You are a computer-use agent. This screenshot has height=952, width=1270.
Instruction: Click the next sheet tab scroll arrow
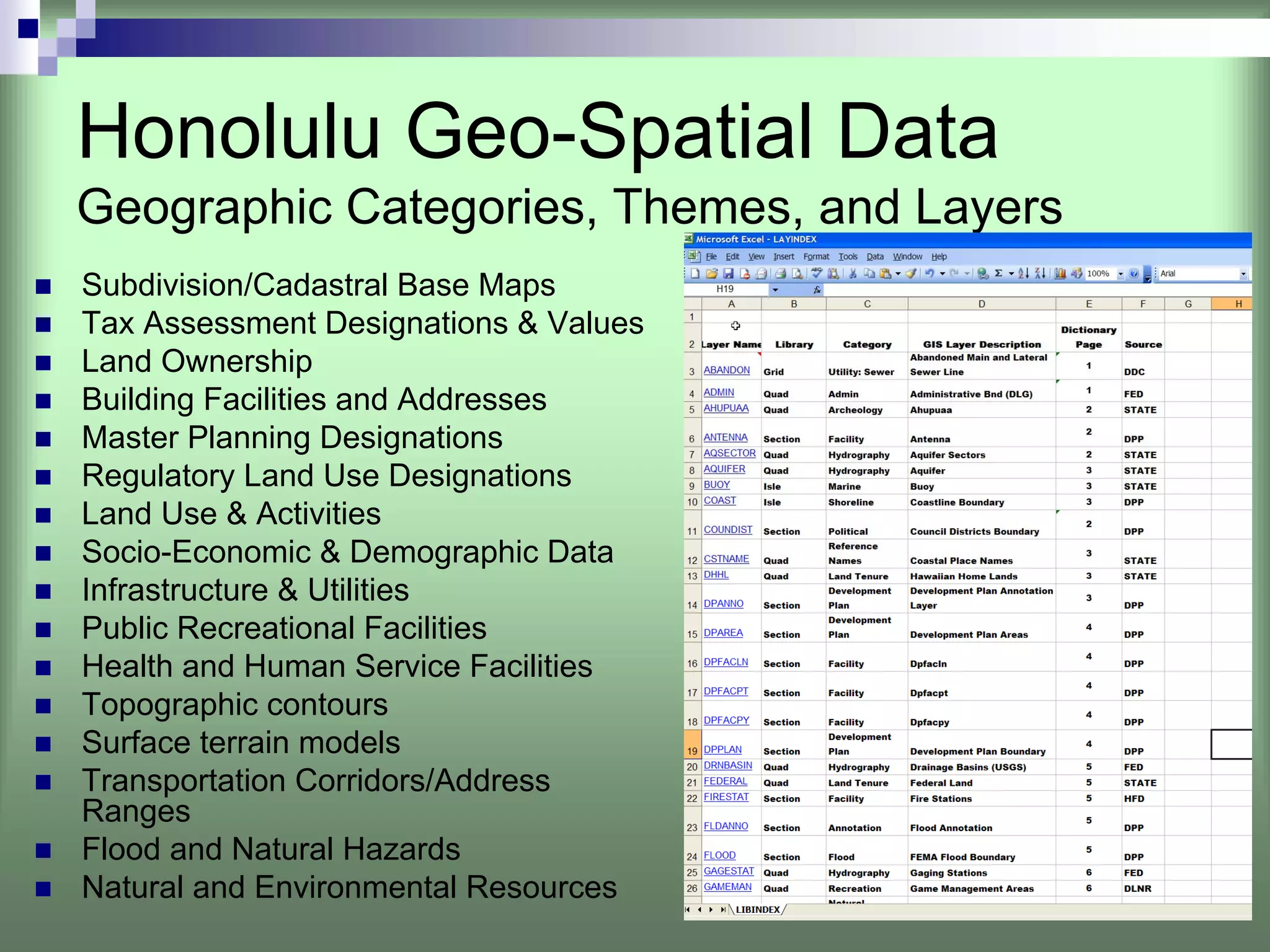point(711,910)
